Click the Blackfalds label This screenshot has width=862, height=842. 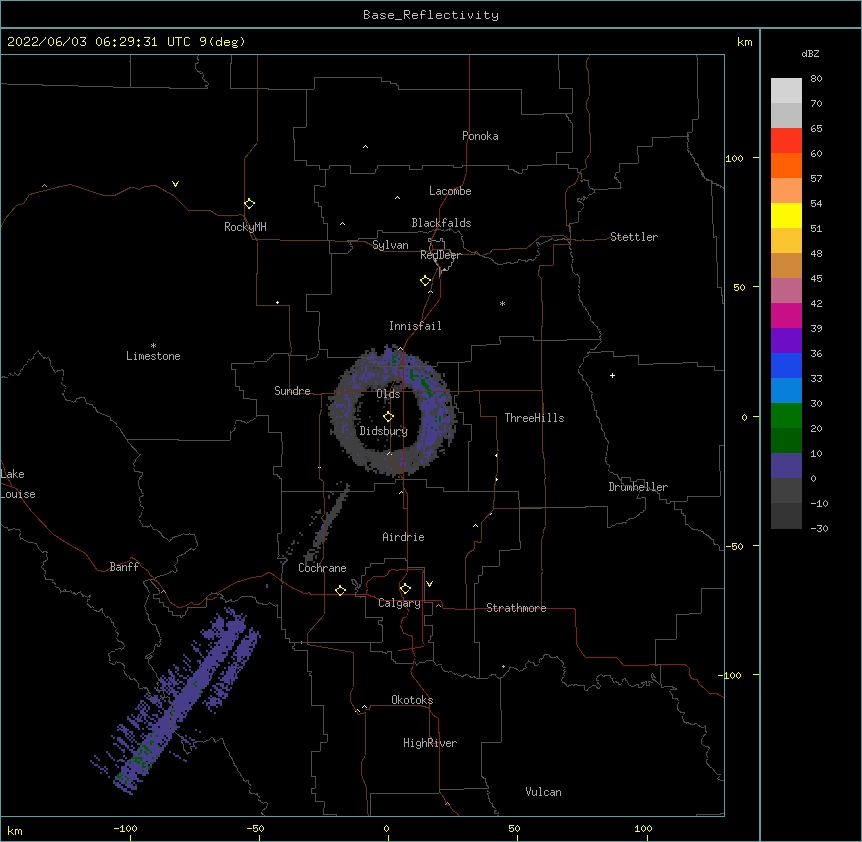click(441, 223)
